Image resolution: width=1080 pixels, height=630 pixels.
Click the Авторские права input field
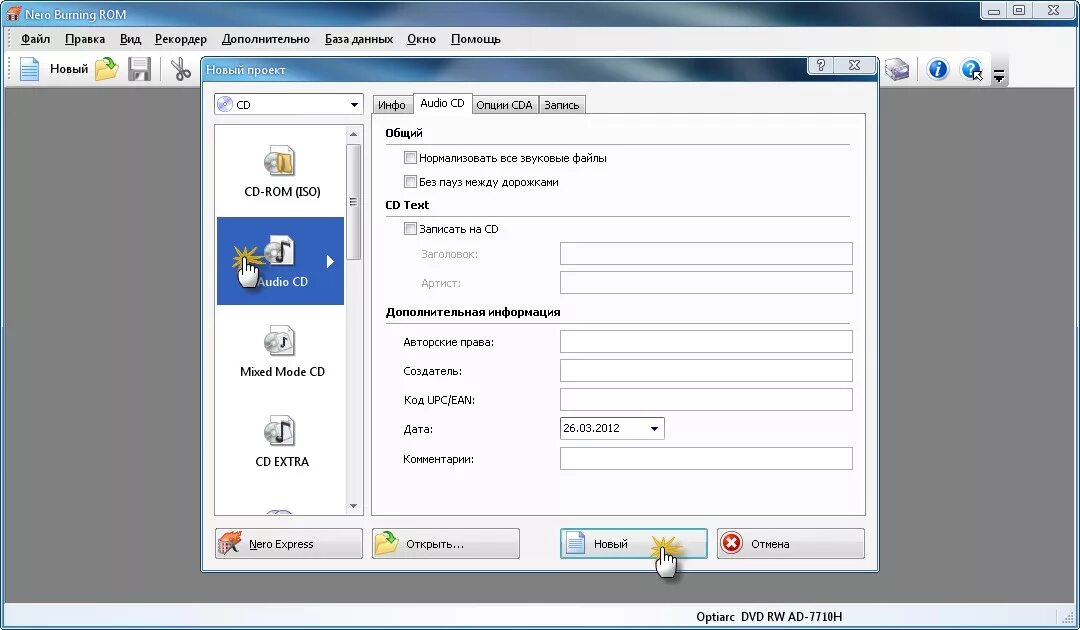(706, 342)
